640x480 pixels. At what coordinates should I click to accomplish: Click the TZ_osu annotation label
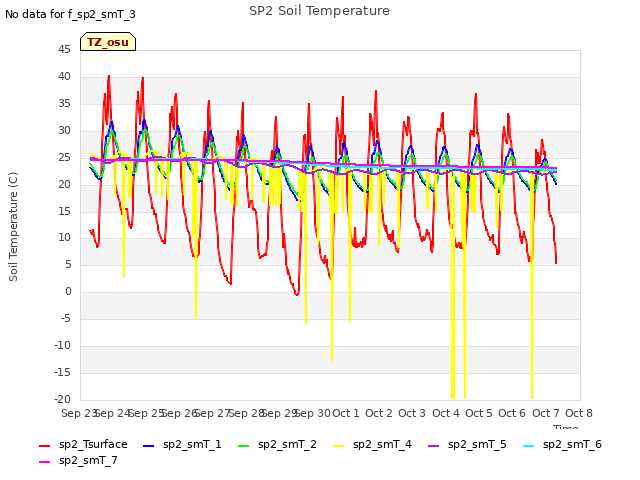(x=108, y=42)
